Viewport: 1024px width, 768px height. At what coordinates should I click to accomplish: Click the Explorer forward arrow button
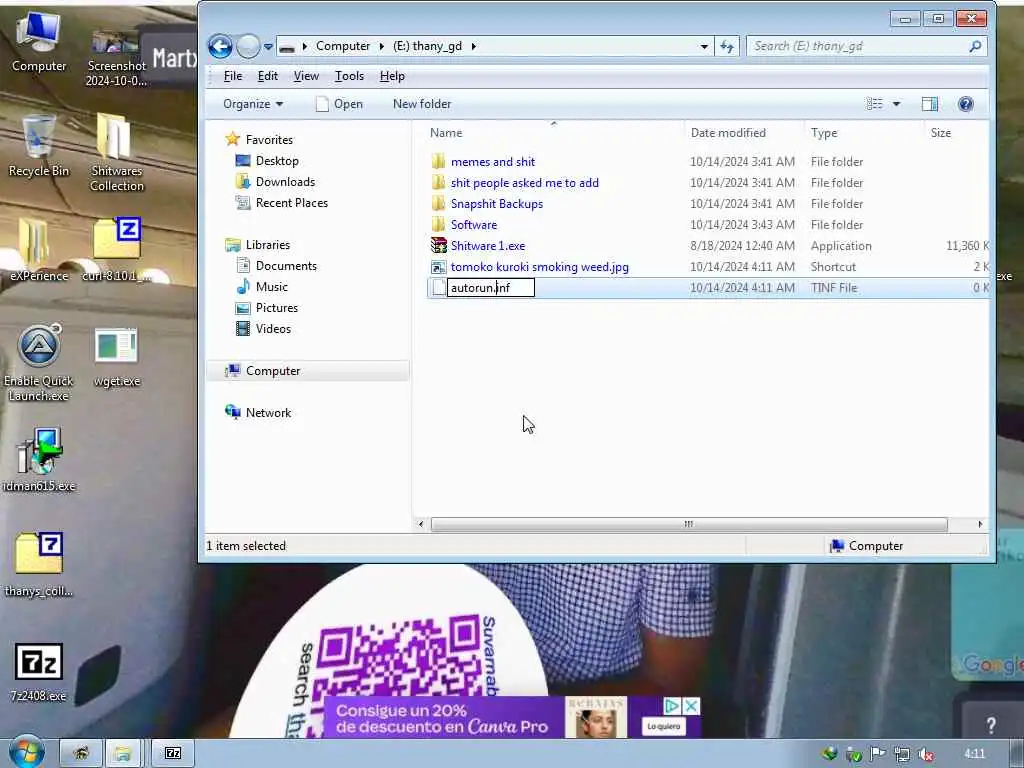248,46
